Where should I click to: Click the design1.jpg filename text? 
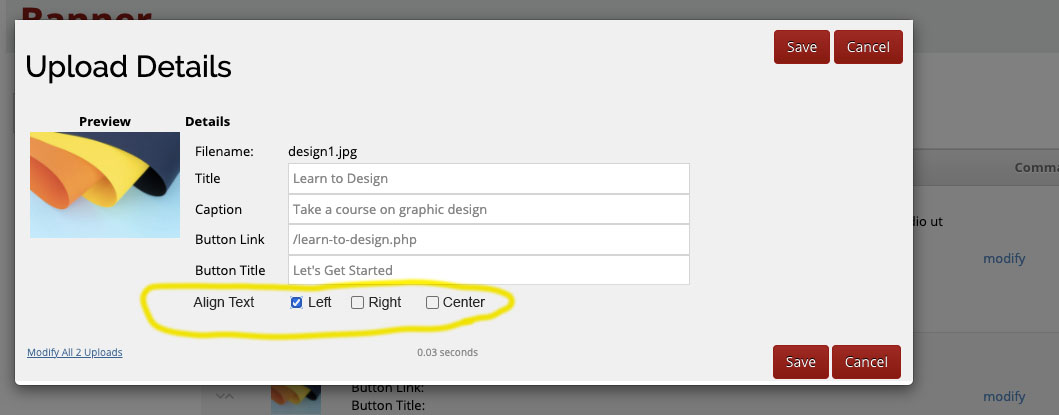[x=322, y=152]
